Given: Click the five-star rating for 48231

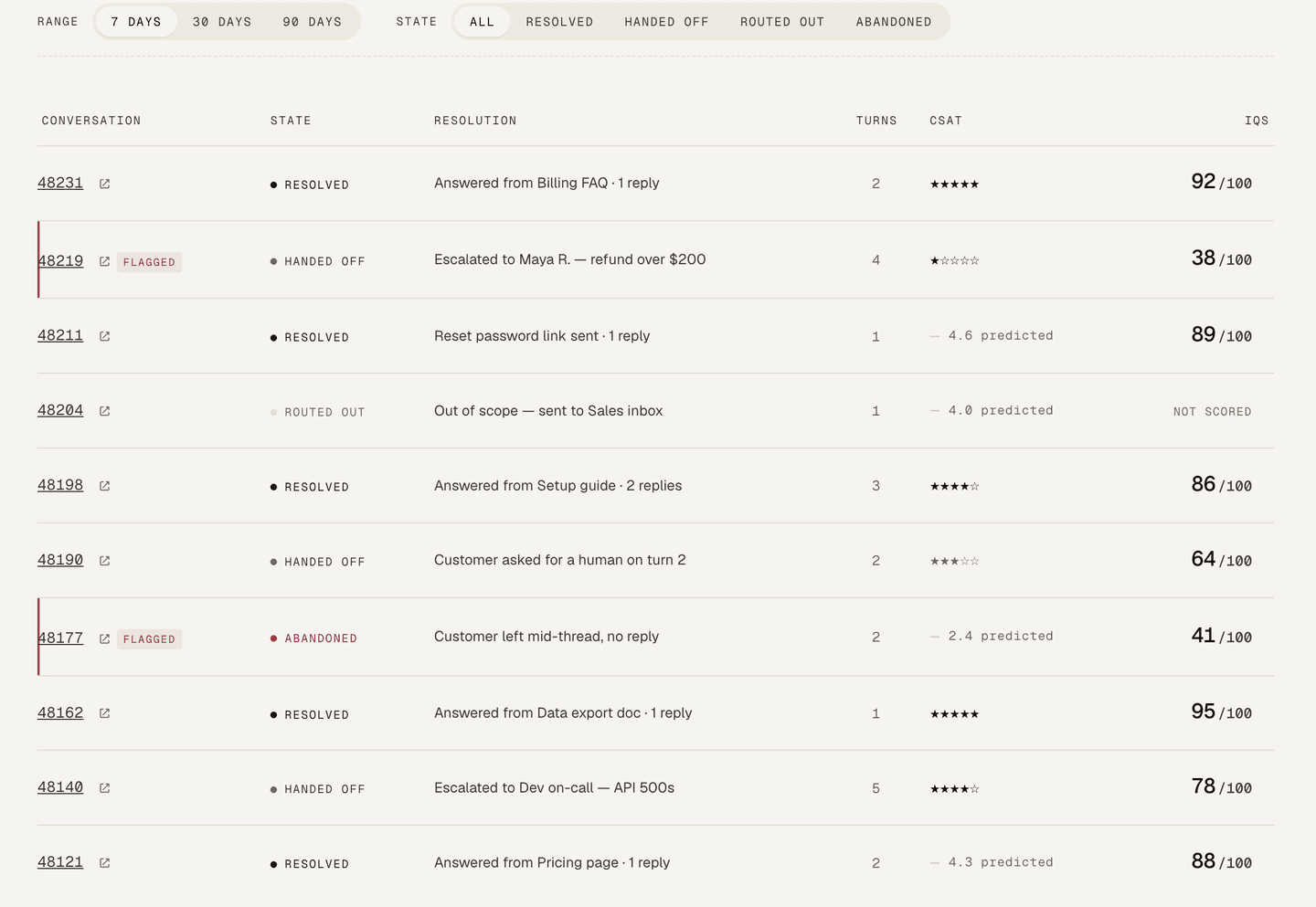Looking at the screenshot, I should coord(954,185).
